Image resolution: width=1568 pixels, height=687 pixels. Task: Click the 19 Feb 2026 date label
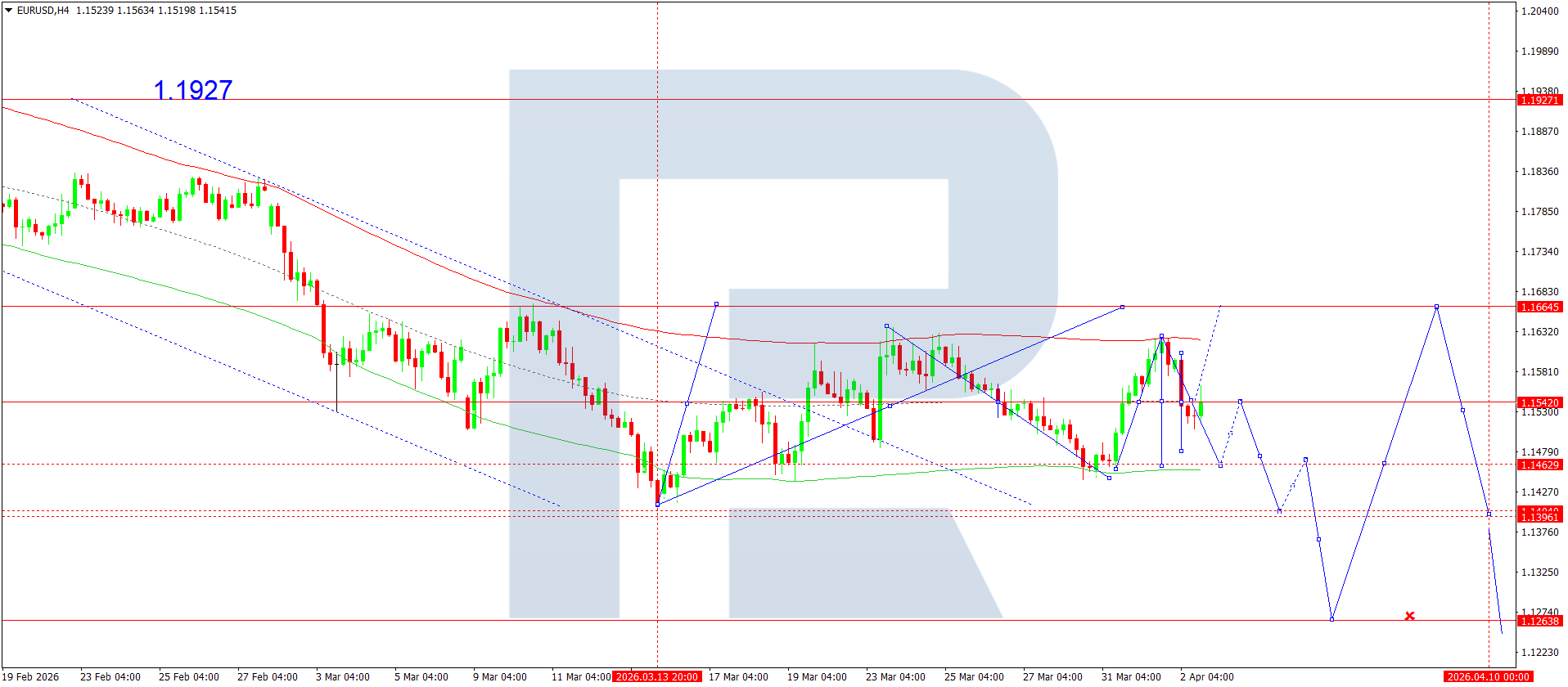[31, 676]
